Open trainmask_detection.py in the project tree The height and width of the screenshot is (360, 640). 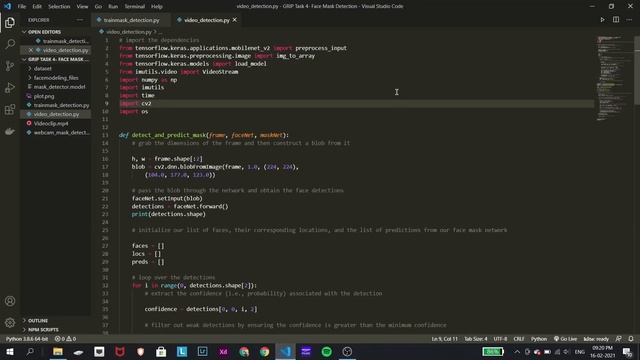[x=56, y=105]
